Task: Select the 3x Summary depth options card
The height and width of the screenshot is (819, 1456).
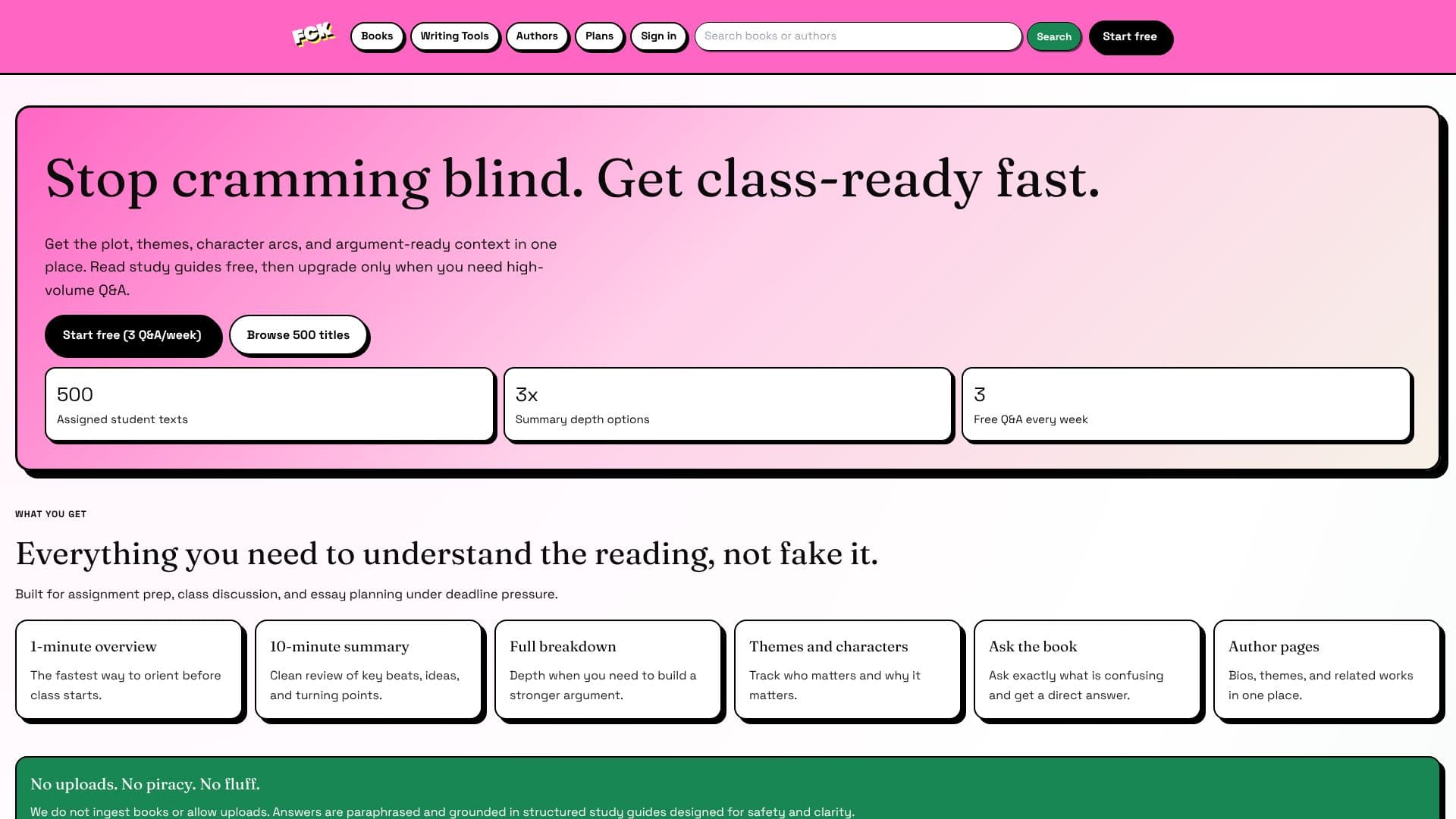Action: [x=728, y=404]
